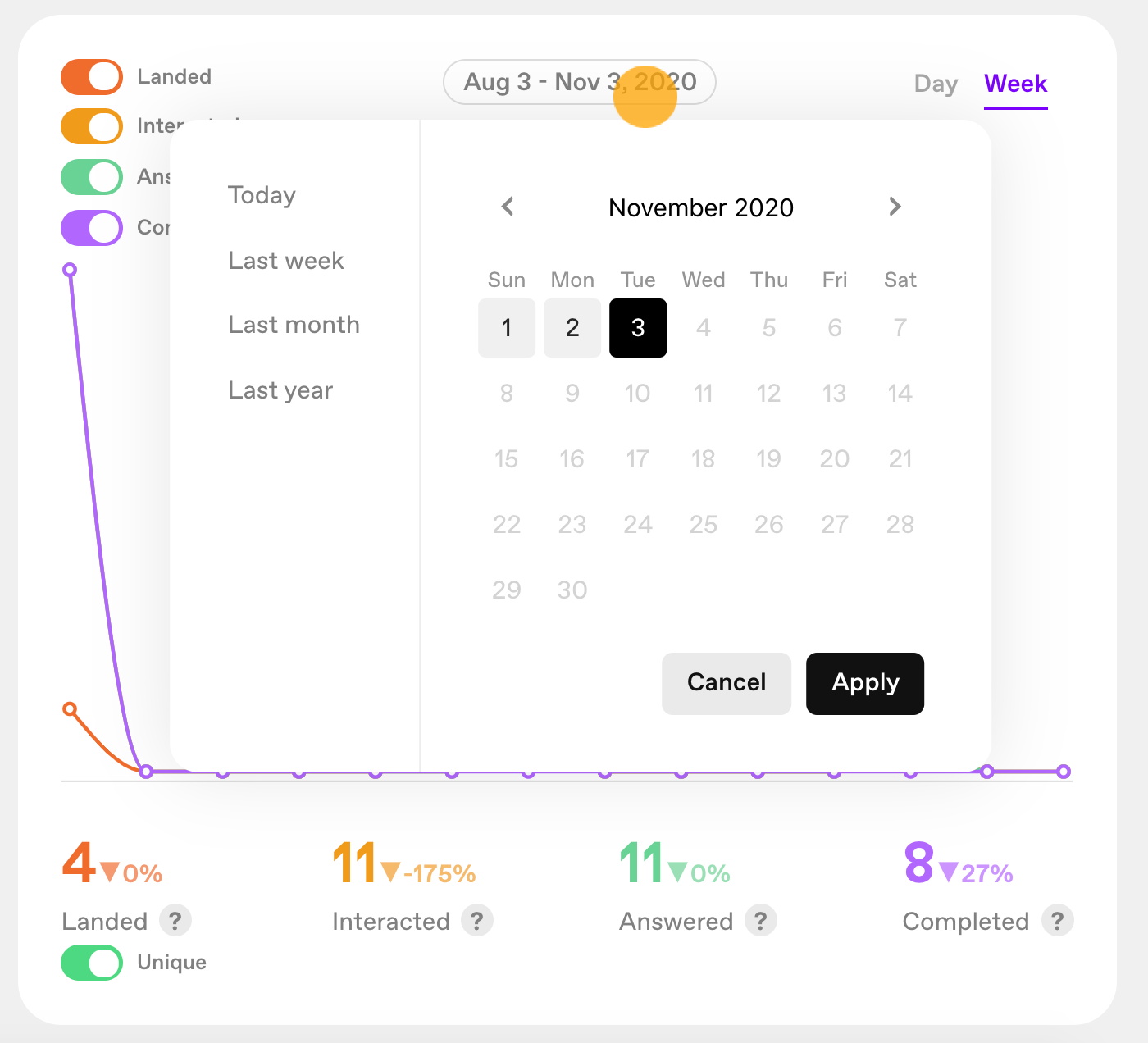Pick November 1 in the calendar
This screenshot has height=1043, width=1148.
point(507,328)
